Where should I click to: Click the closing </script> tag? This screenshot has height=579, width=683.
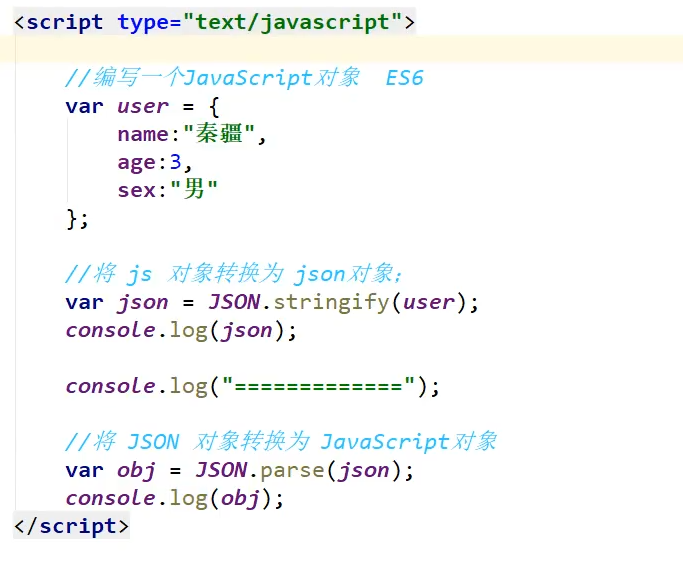pyautogui.click(x=71, y=526)
